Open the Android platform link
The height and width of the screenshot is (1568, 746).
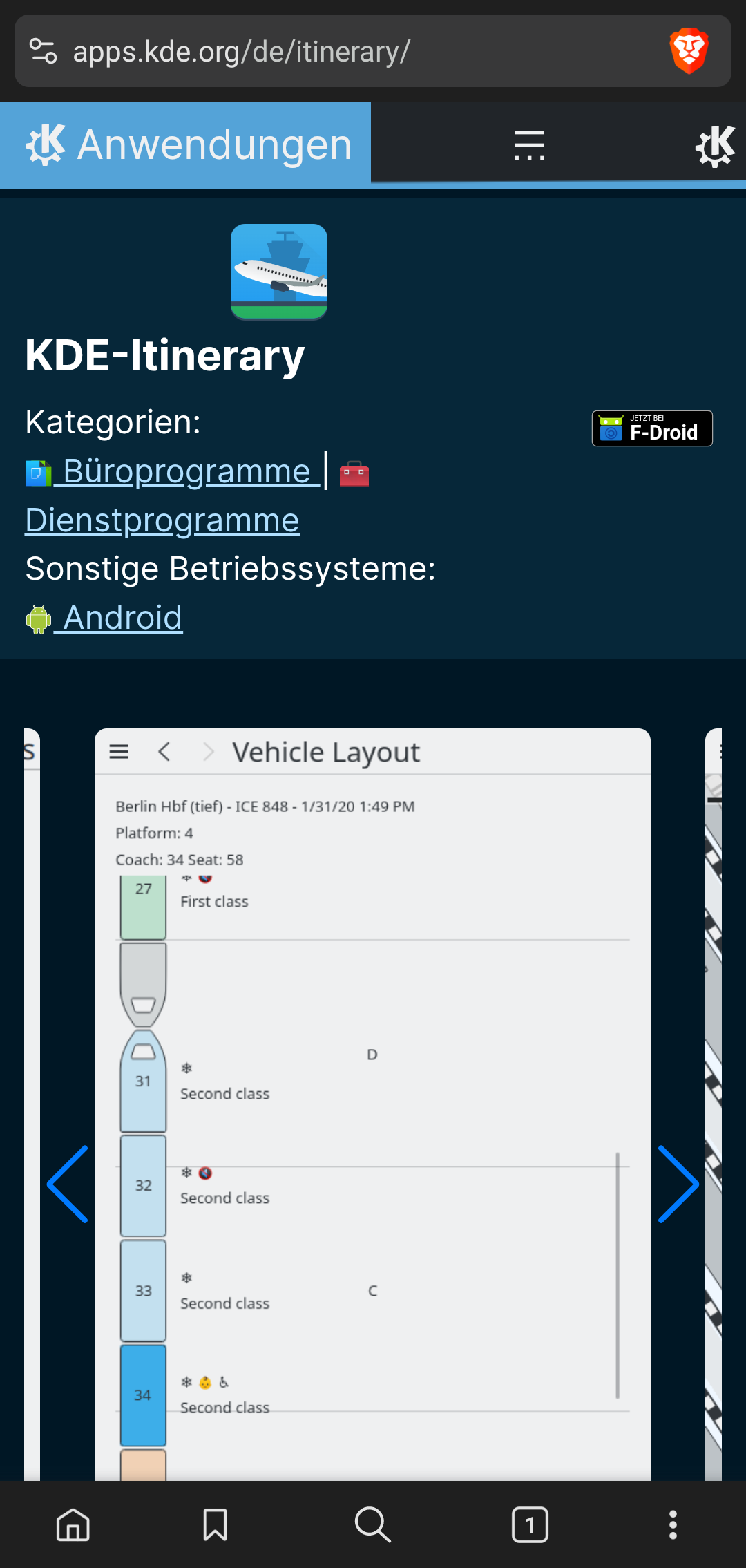click(x=122, y=618)
